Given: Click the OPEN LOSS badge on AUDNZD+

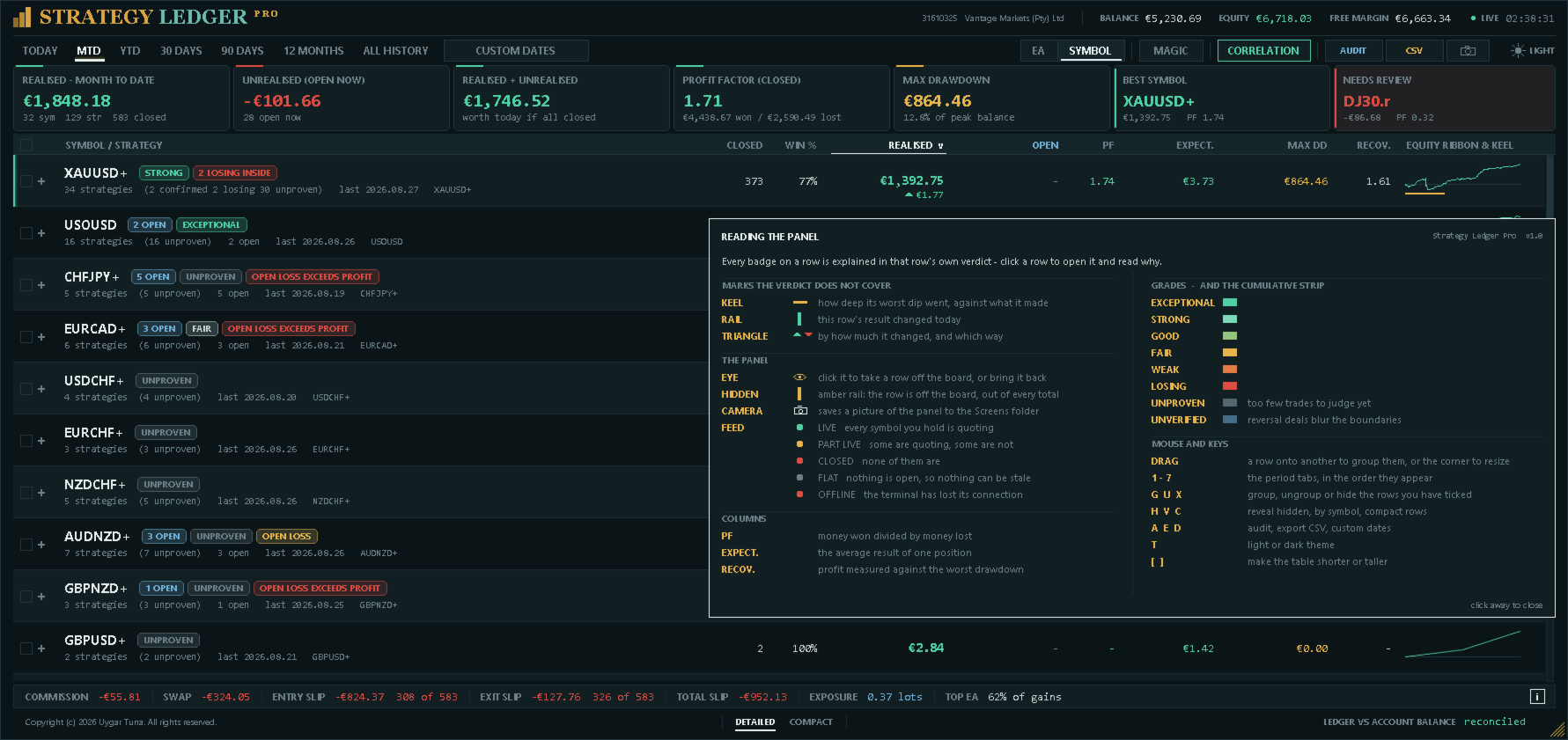Looking at the screenshot, I should (x=286, y=537).
